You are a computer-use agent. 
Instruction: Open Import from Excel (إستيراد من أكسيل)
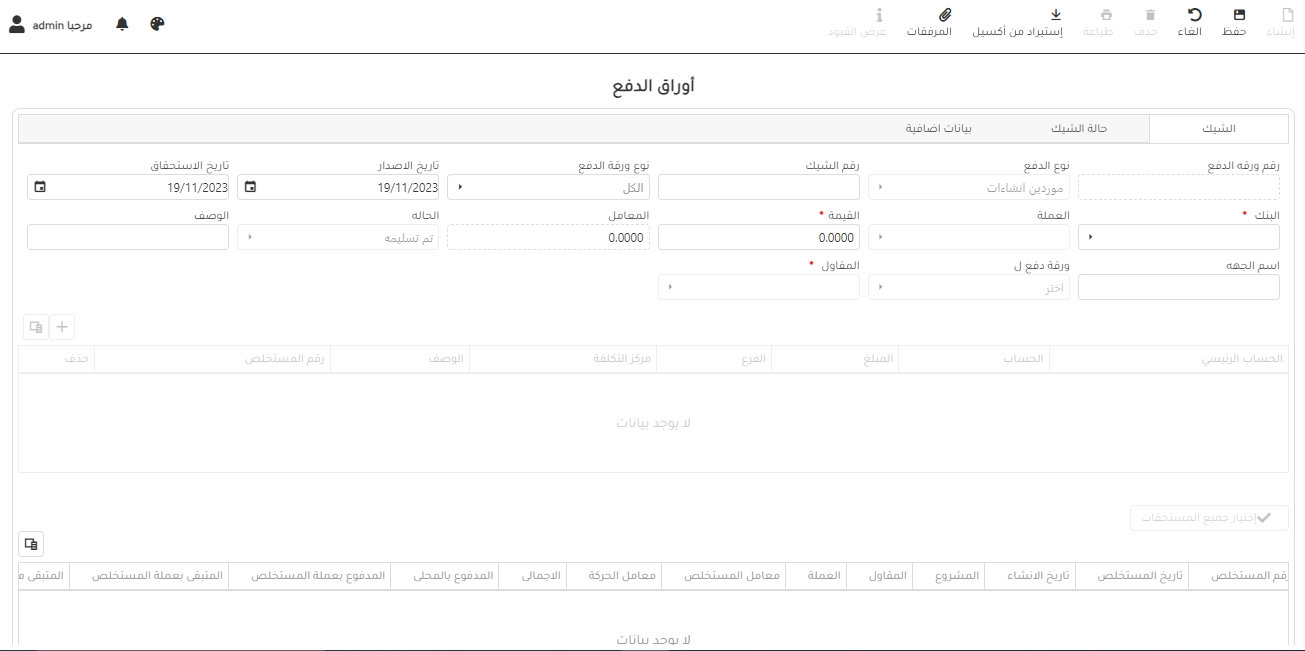1055,16
